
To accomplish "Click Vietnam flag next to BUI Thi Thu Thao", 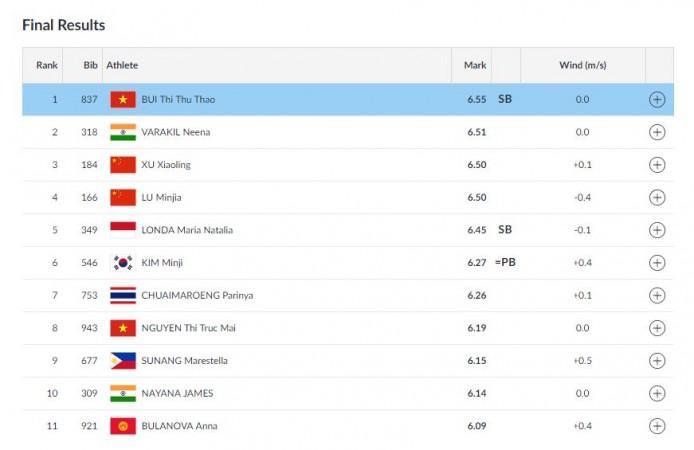I will [x=123, y=99].
